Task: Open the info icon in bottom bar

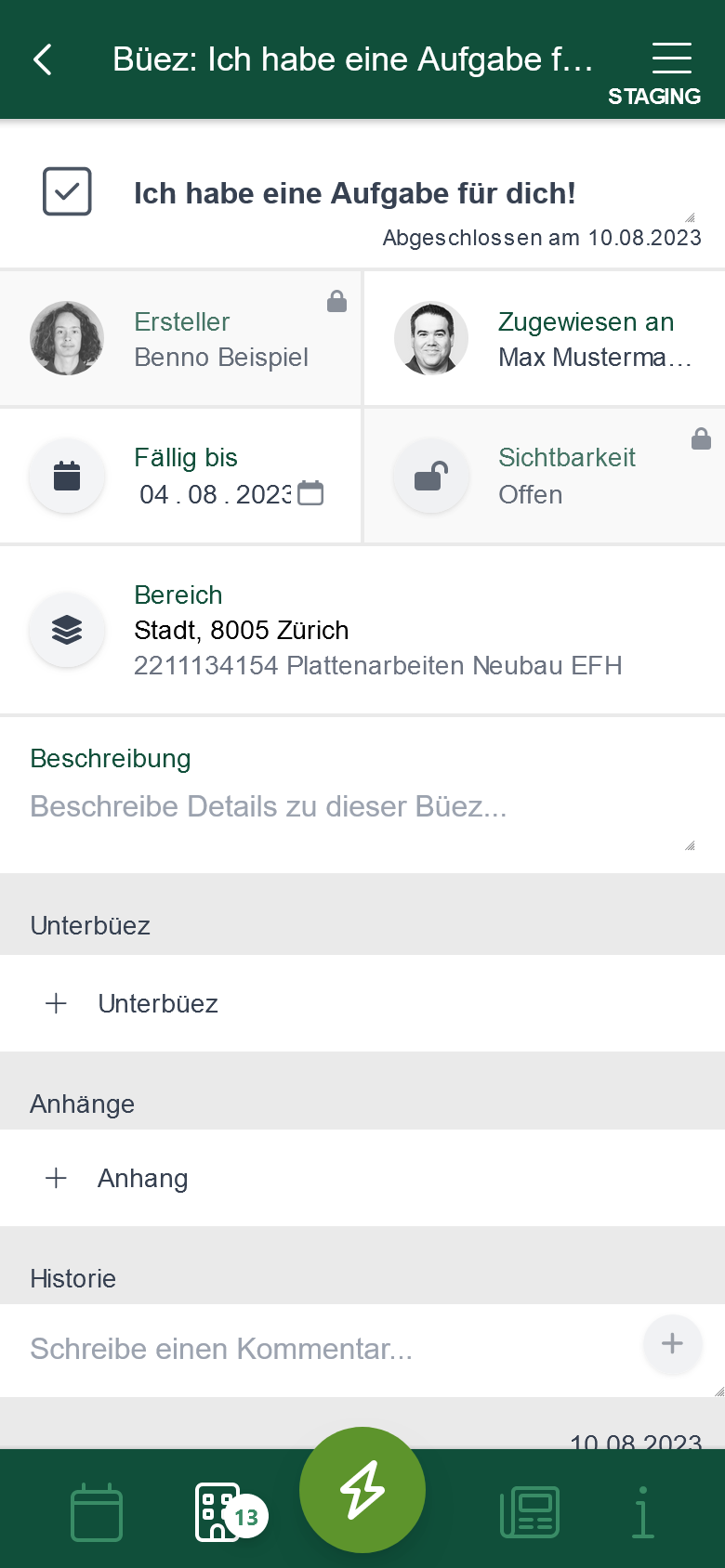Action: tap(642, 1512)
